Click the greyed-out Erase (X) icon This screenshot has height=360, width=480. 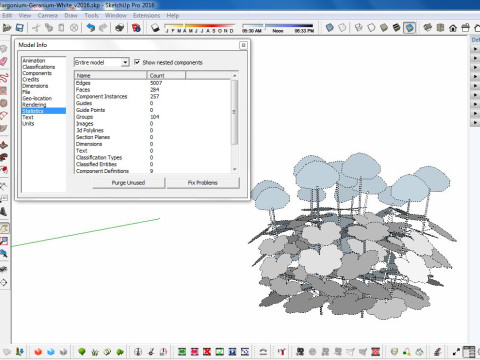click(74, 28)
